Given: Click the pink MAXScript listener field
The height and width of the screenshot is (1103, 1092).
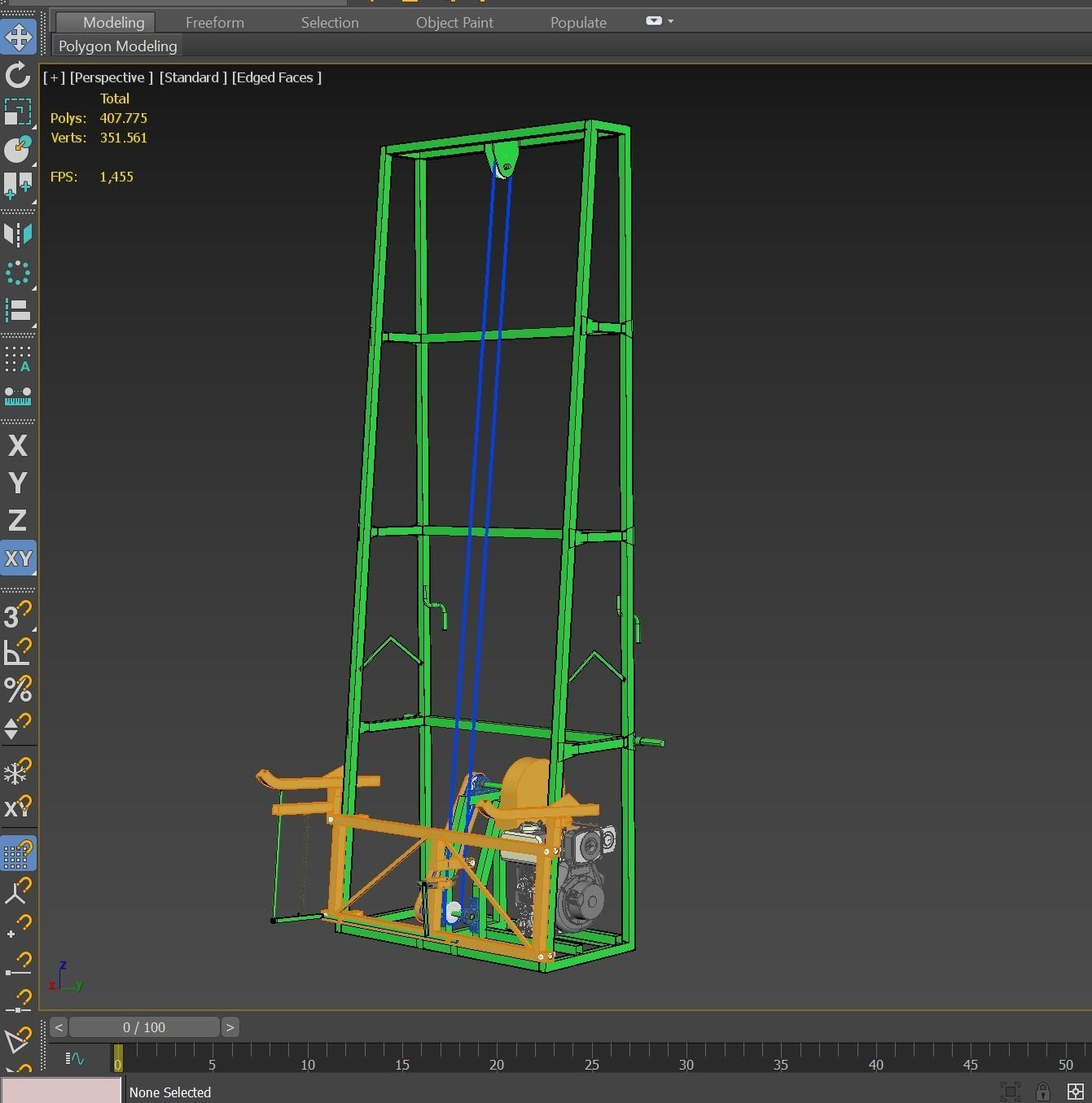Looking at the screenshot, I should click(x=61, y=1091).
